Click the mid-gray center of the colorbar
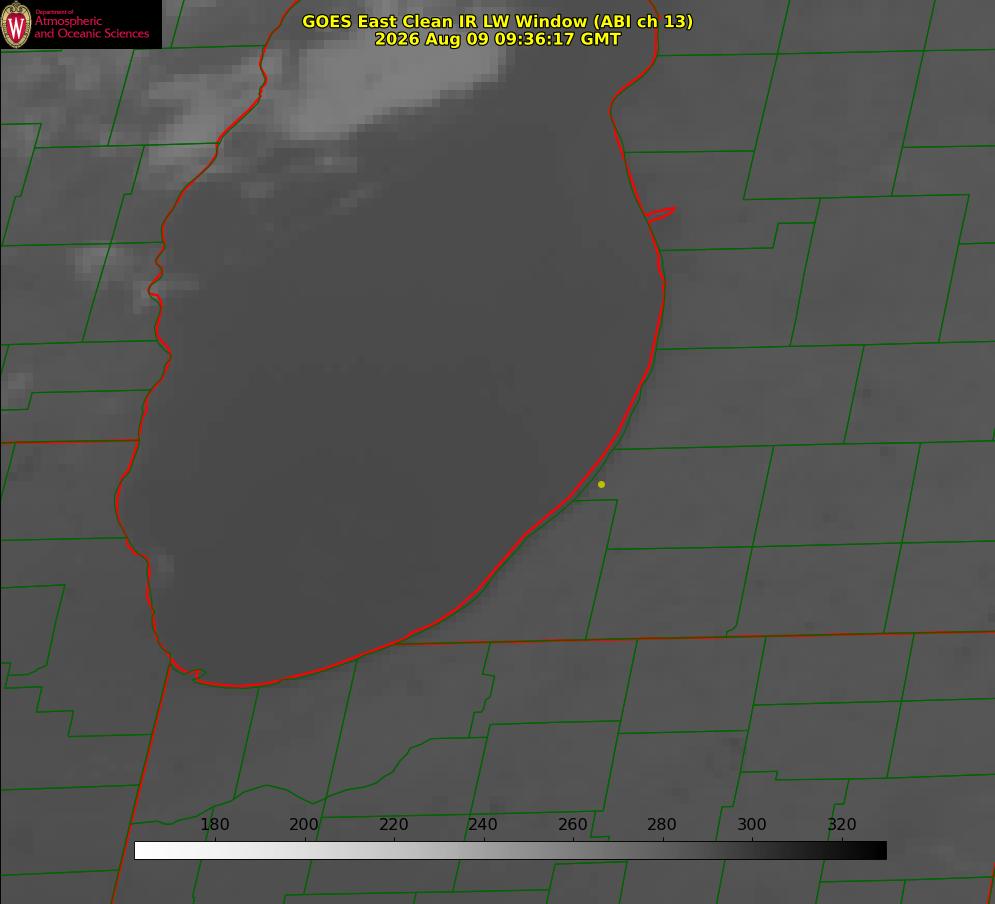This screenshot has width=995, height=904. coord(510,850)
